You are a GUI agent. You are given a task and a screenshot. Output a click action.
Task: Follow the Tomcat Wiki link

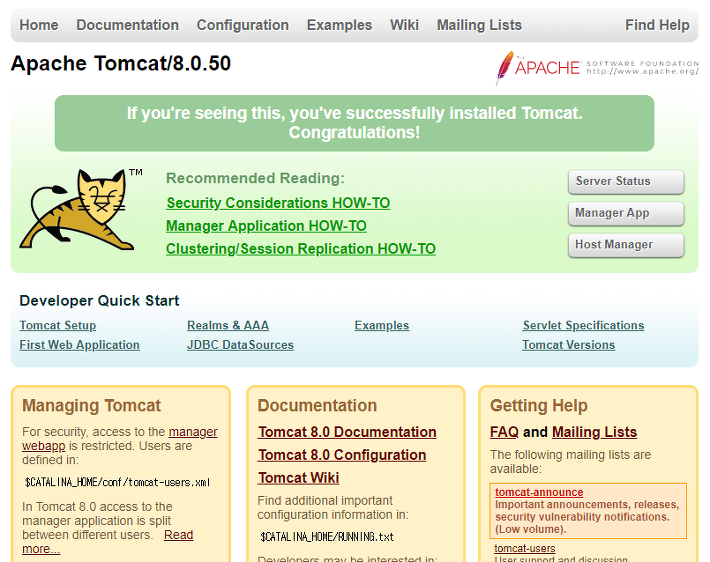coord(298,478)
